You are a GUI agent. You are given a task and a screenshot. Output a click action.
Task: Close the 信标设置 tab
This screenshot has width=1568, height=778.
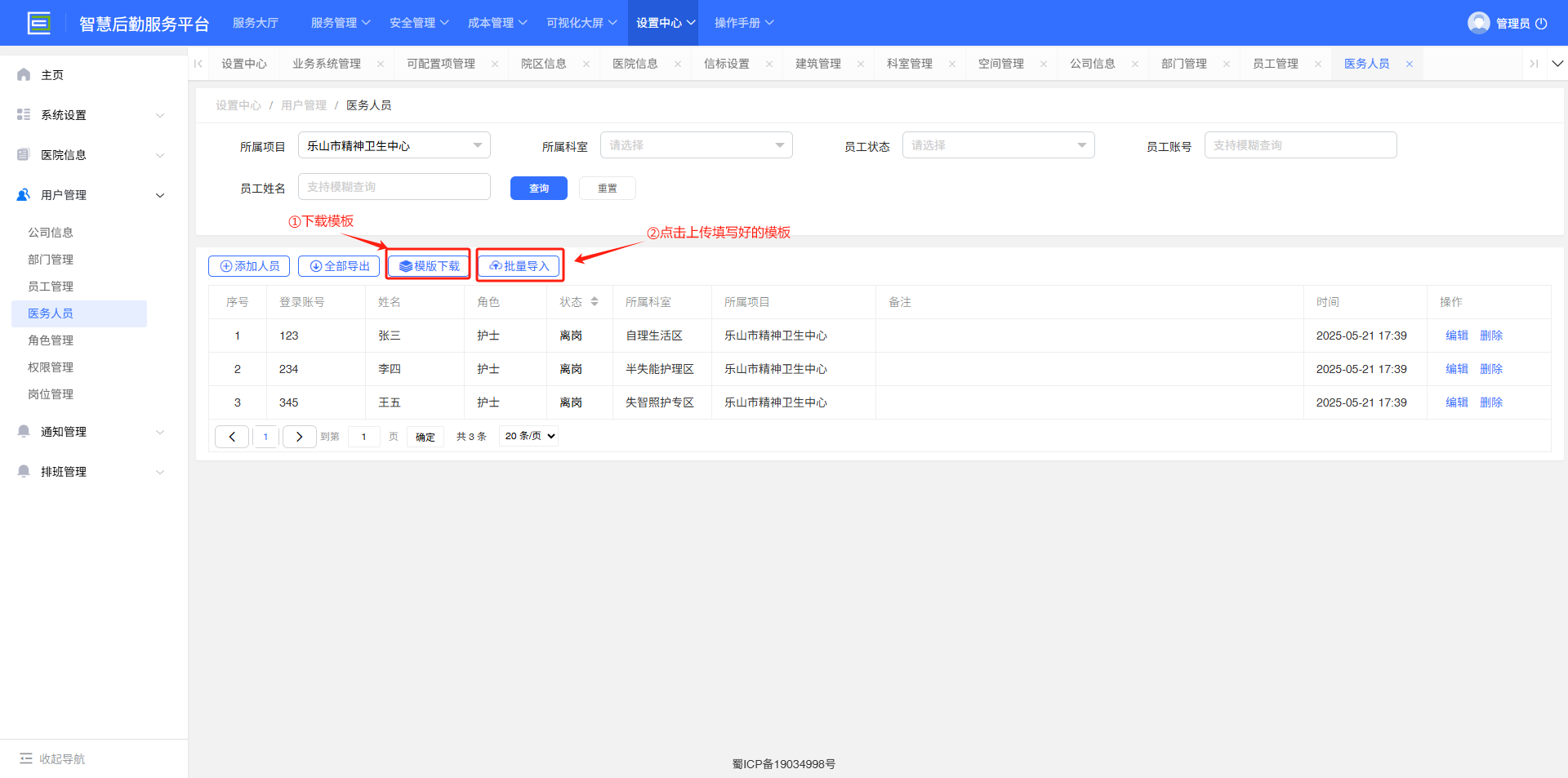(x=769, y=64)
